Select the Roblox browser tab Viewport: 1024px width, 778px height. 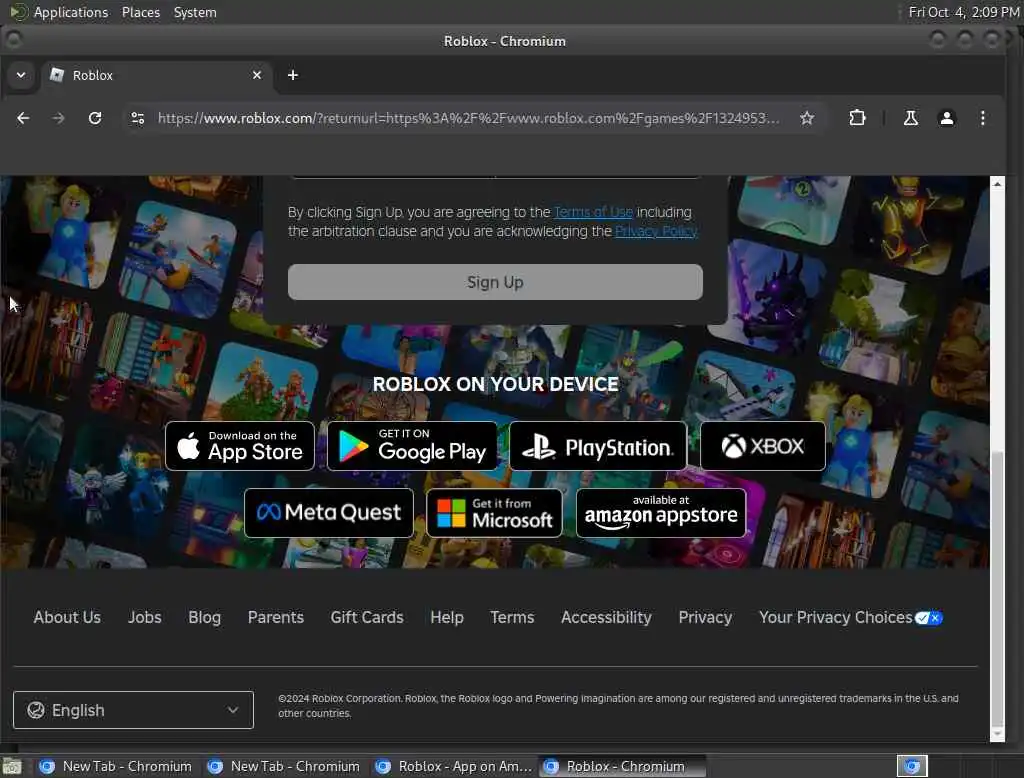pos(156,76)
